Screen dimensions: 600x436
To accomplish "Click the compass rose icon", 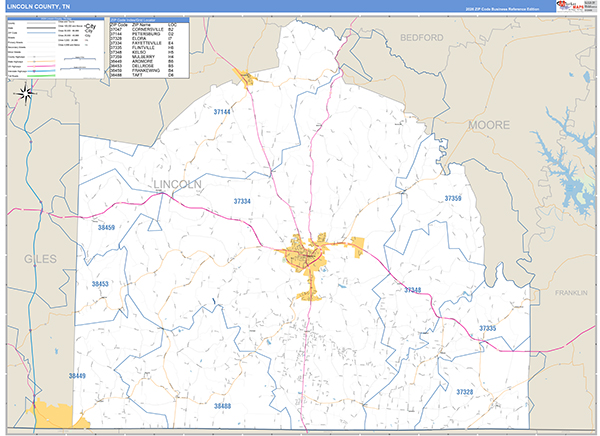I will tap(27, 94).
